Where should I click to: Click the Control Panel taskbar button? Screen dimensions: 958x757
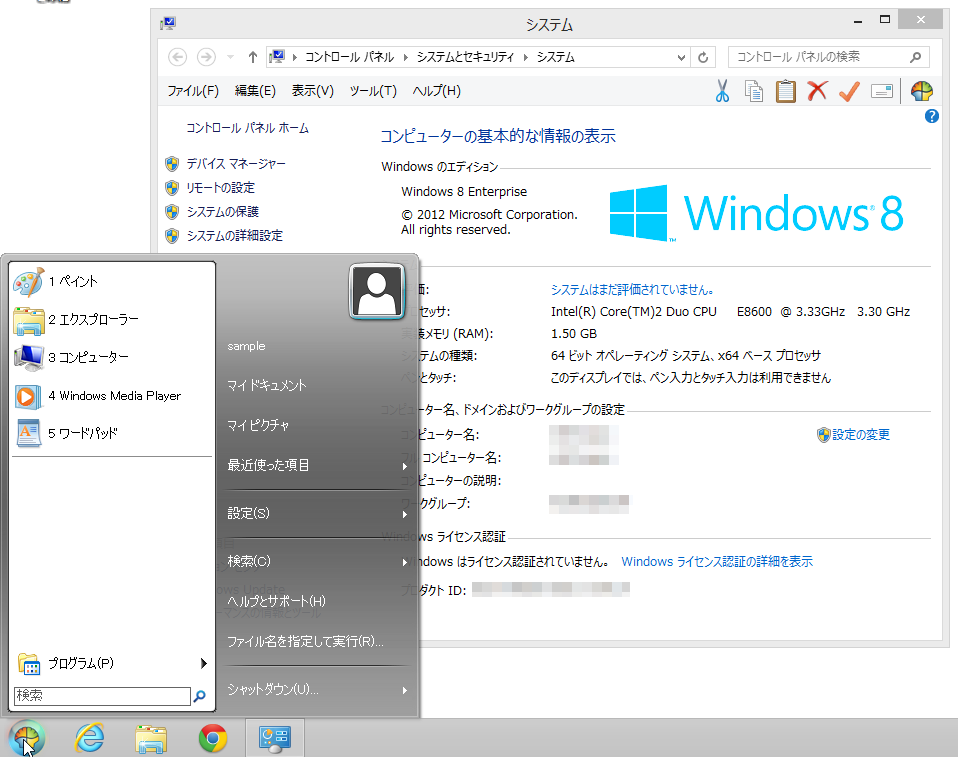tap(275, 739)
